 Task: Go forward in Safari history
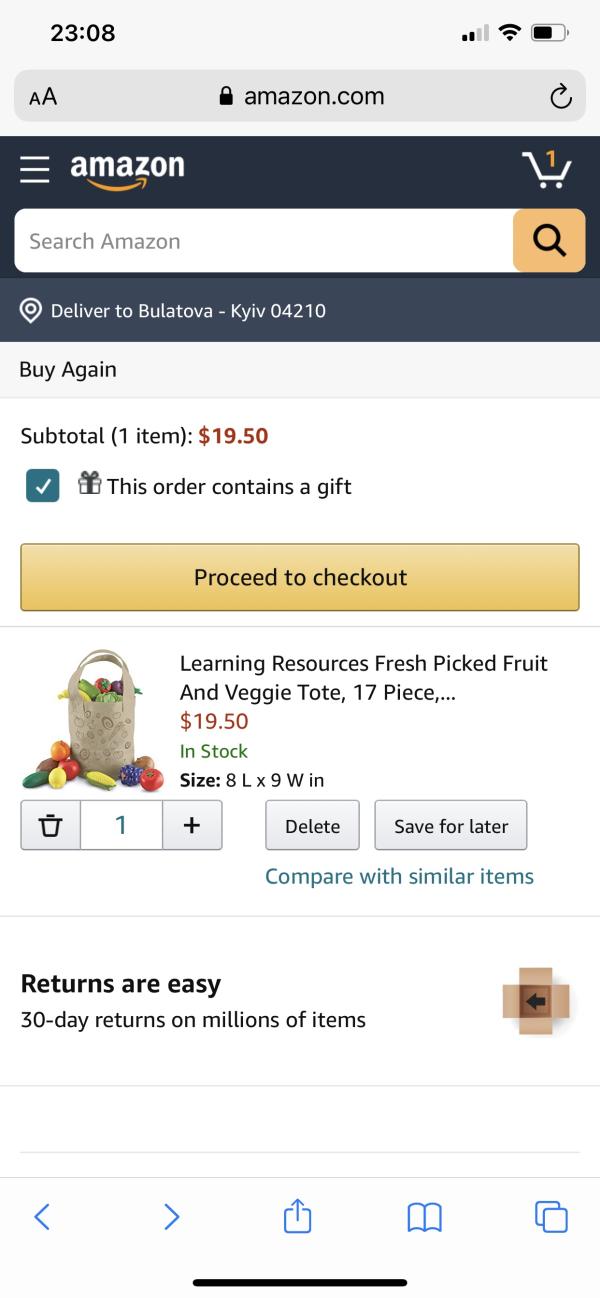tap(171, 1216)
